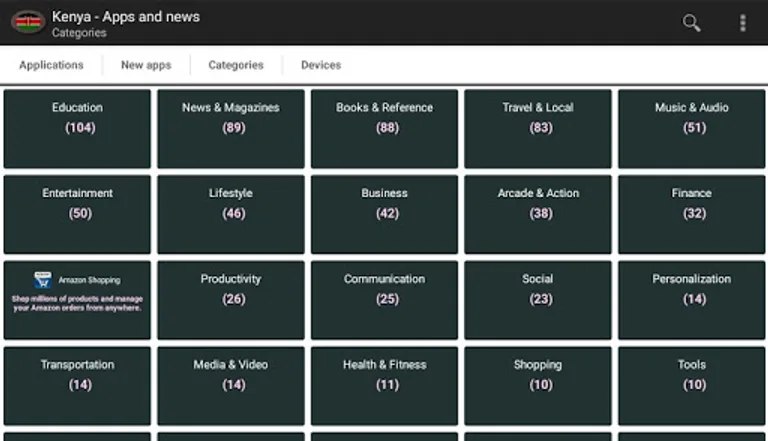
Task: Open the Productivity (26) category
Action: pyautogui.click(x=231, y=300)
